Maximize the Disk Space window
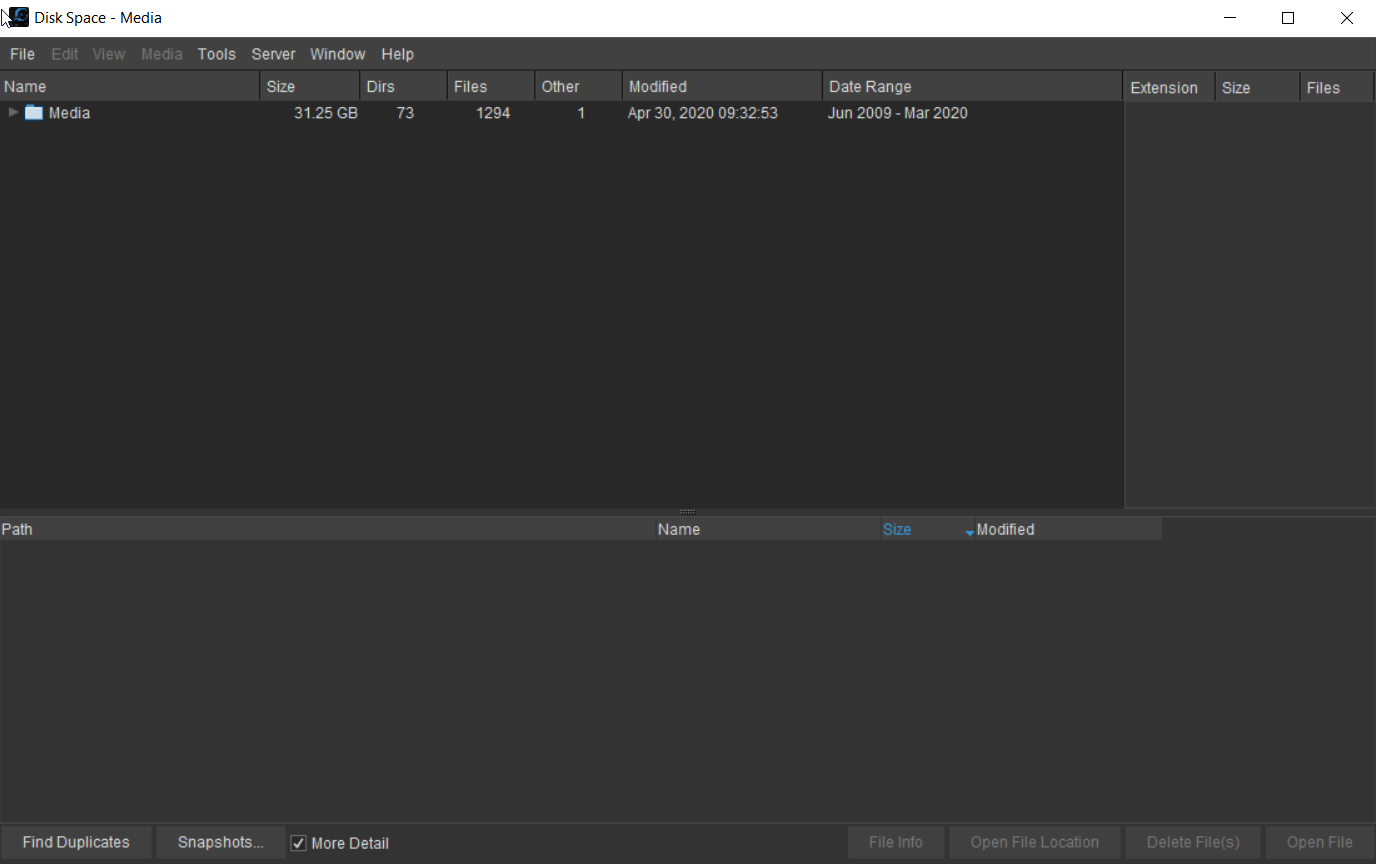 pos(1288,18)
